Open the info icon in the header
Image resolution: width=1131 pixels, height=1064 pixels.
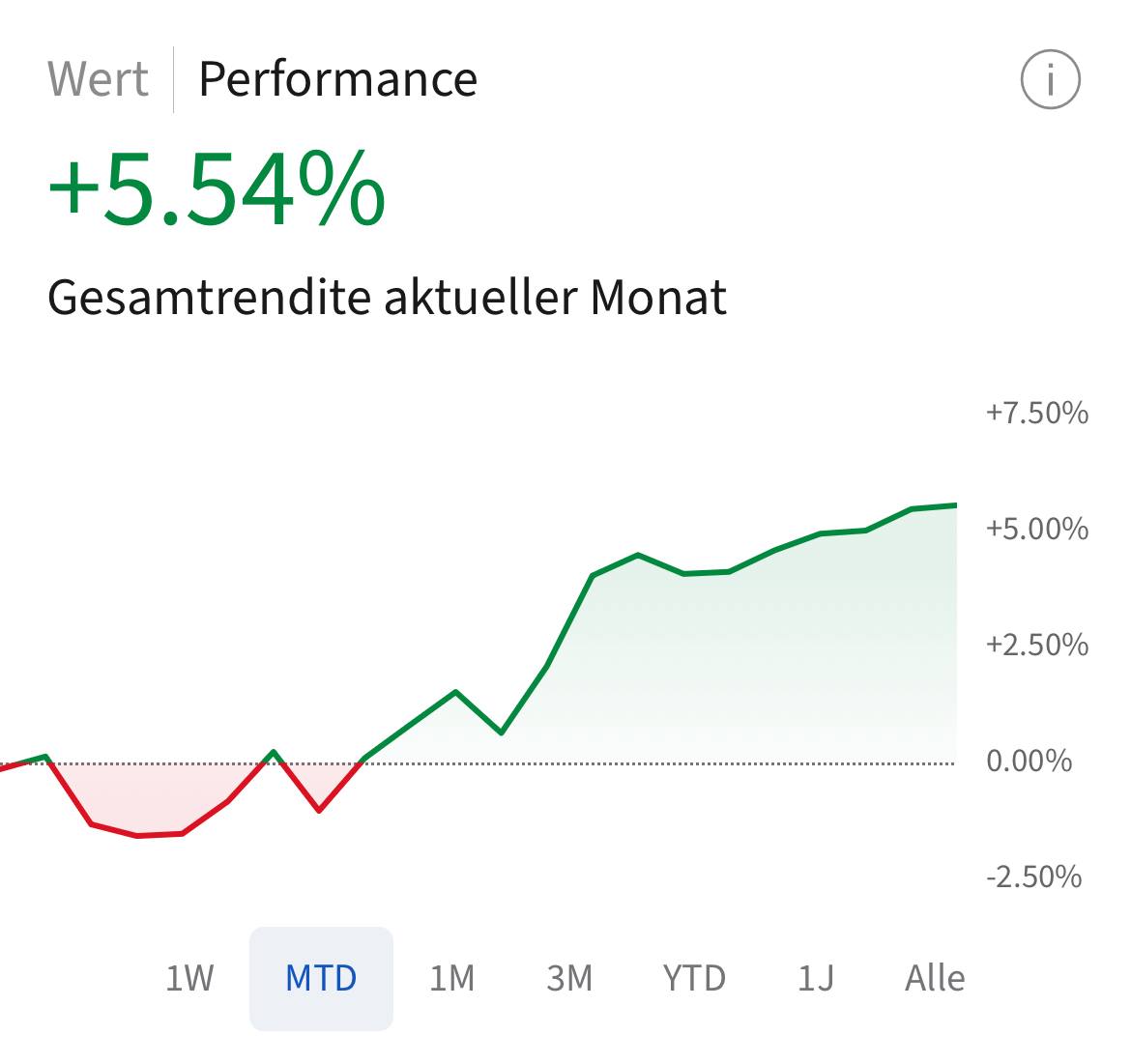pyautogui.click(x=1050, y=79)
